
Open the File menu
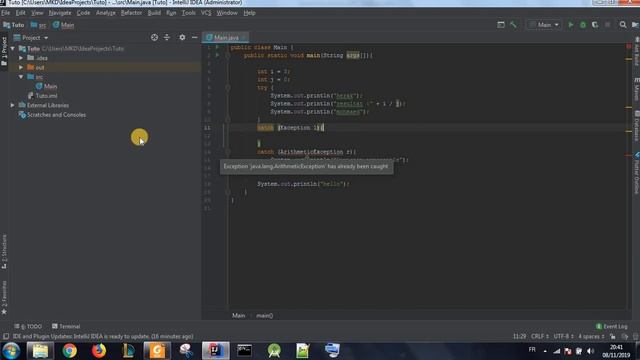click(x=6, y=13)
